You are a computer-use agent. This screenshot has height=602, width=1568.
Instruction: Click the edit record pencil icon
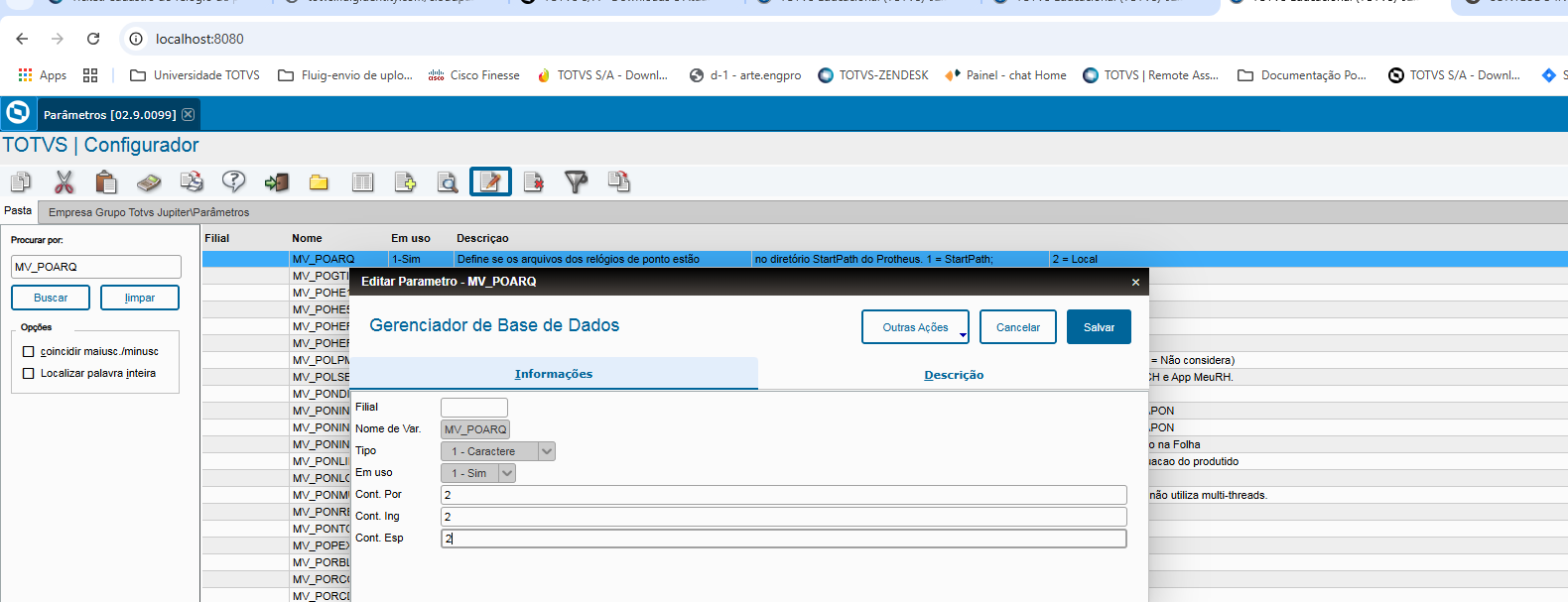490,181
